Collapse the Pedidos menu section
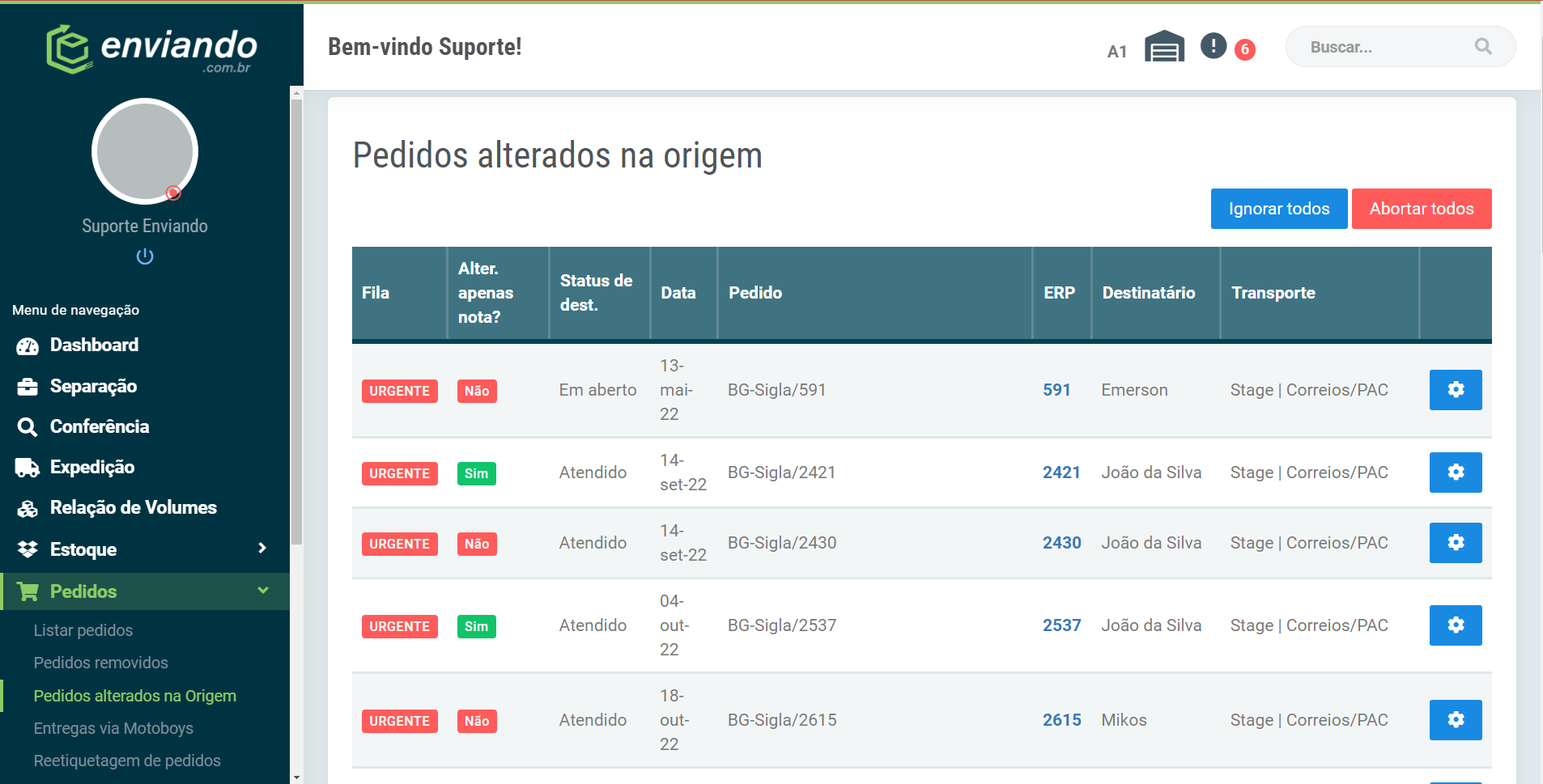The width and height of the screenshot is (1543, 784). click(x=262, y=591)
